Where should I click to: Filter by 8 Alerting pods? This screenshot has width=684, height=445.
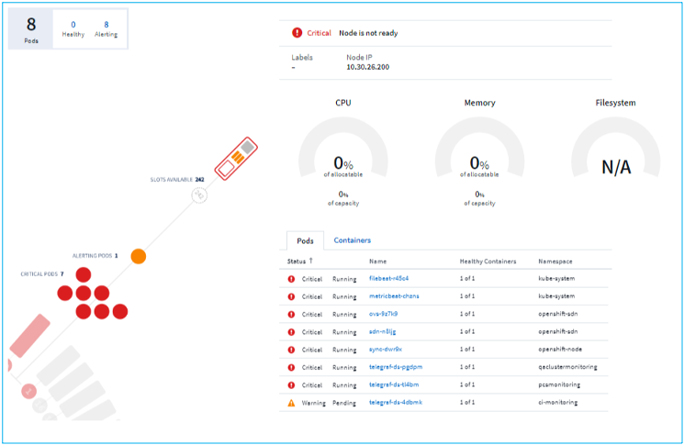click(x=106, y=29)
